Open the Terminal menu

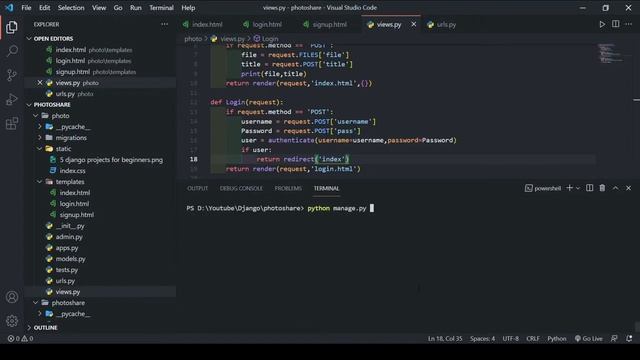[161, 8]
